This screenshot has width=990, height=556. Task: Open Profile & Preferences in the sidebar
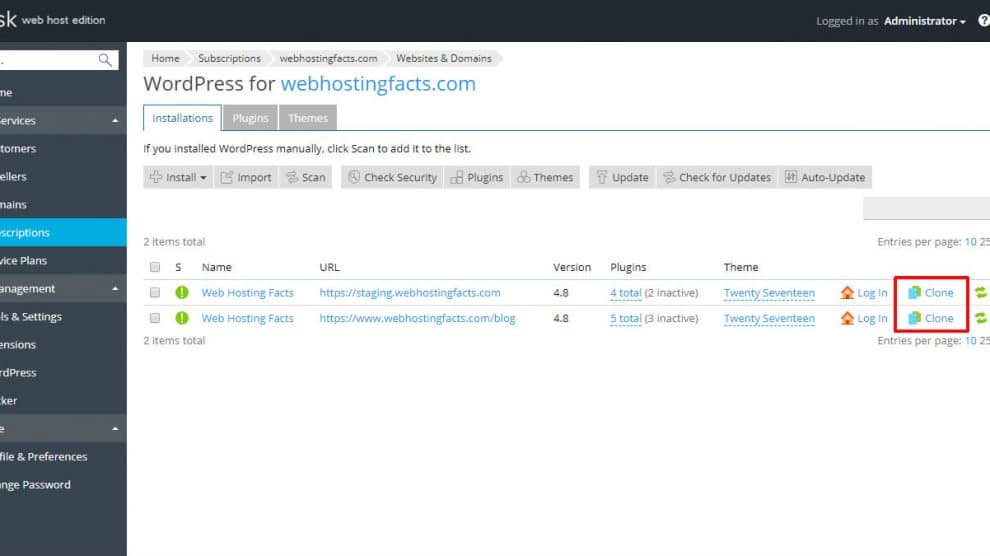[x=63, y=456]
